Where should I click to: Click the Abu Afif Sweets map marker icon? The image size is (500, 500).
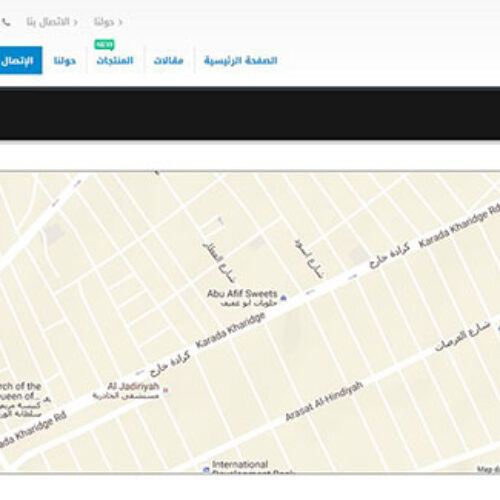(x=284, y=298)
